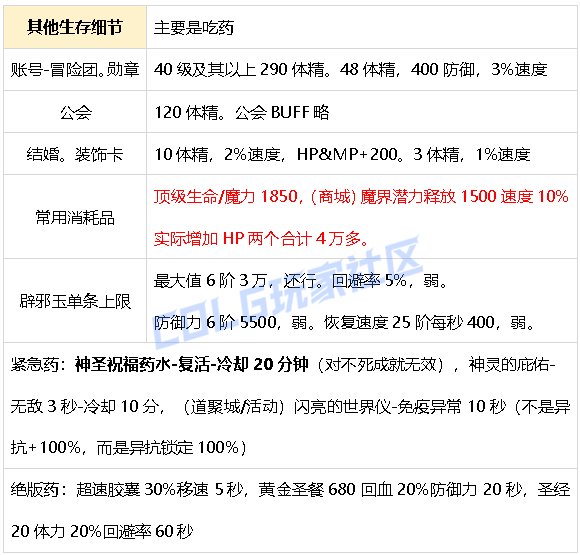Screen dimensions: 580x555
Task: Select the line starting 防御力 6 阶 5500
Action: pyautogui.click(x=344, y=323)
